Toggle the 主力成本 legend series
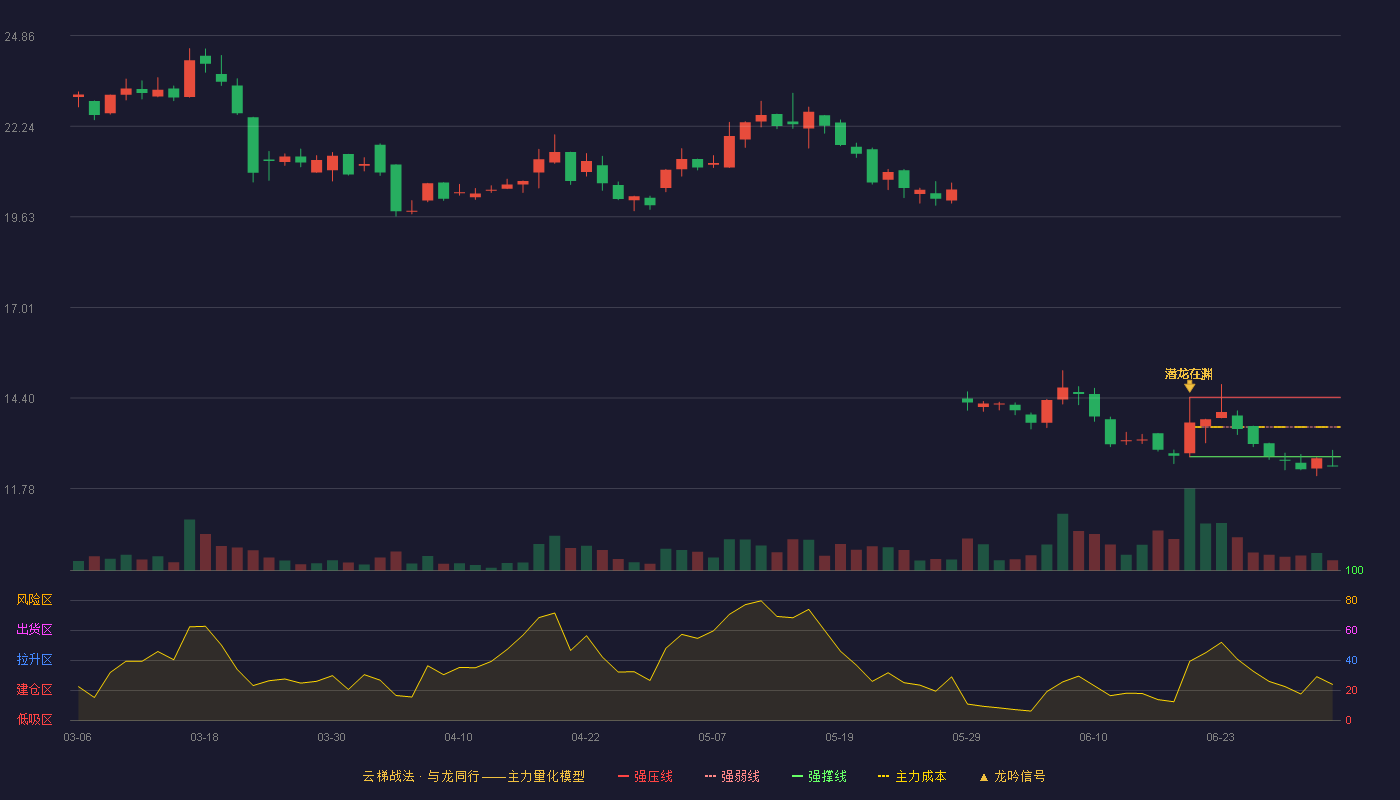The width and height of the screenshot is (1400, 800). (911, 776)
